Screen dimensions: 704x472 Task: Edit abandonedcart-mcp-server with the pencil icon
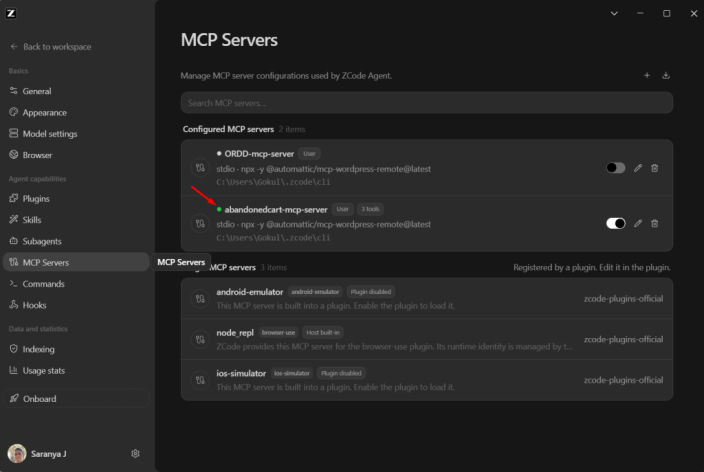(x=638, y=223)
